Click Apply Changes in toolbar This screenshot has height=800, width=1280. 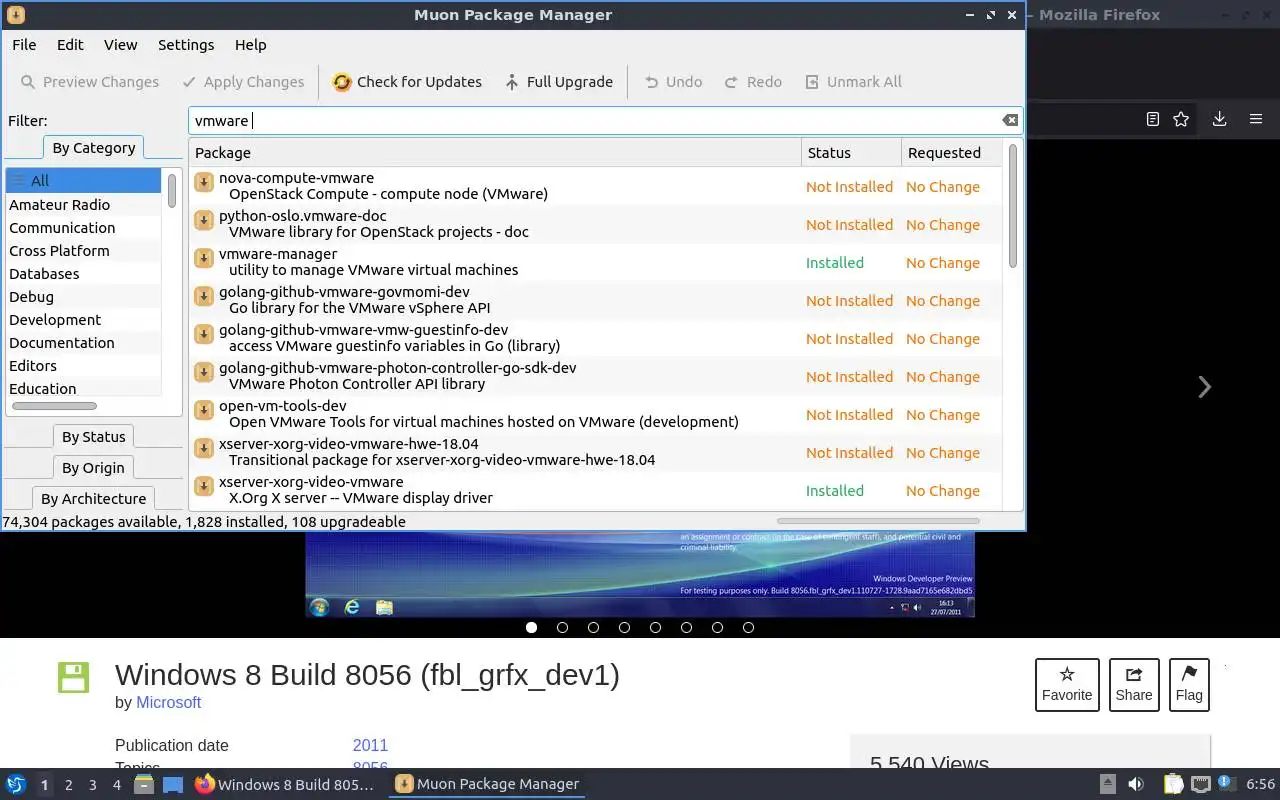(242, 82)
